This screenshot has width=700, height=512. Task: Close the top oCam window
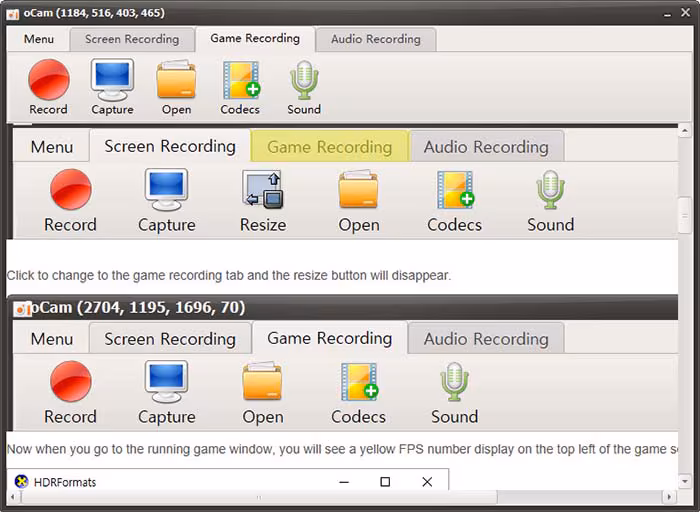click(x=686, y=12)
